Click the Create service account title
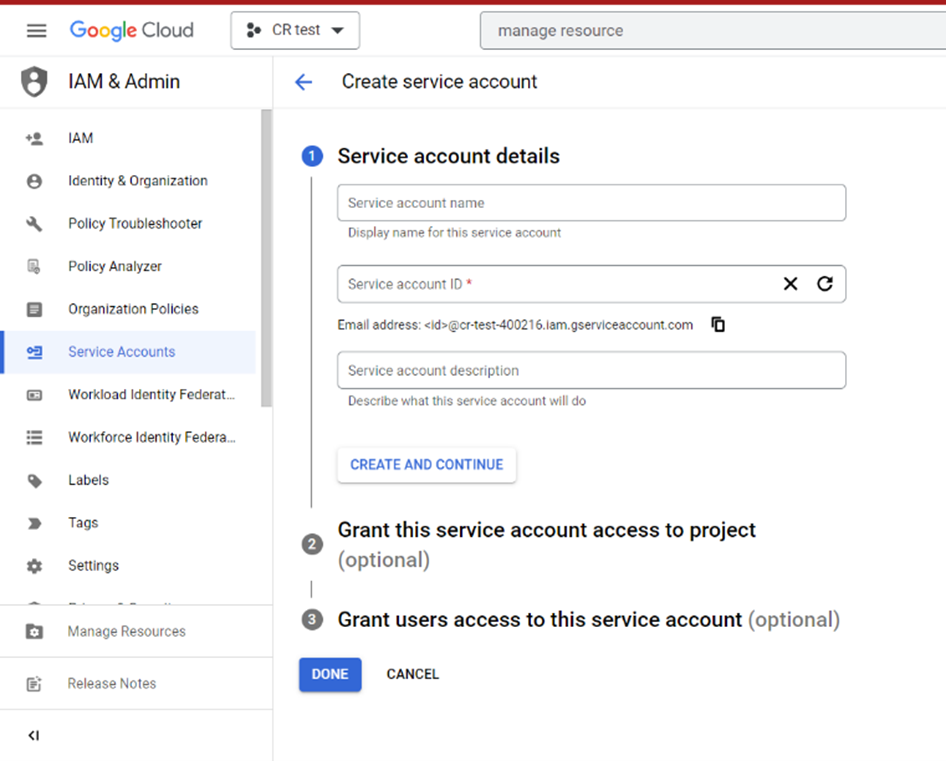946x761 pixels. 439,81
